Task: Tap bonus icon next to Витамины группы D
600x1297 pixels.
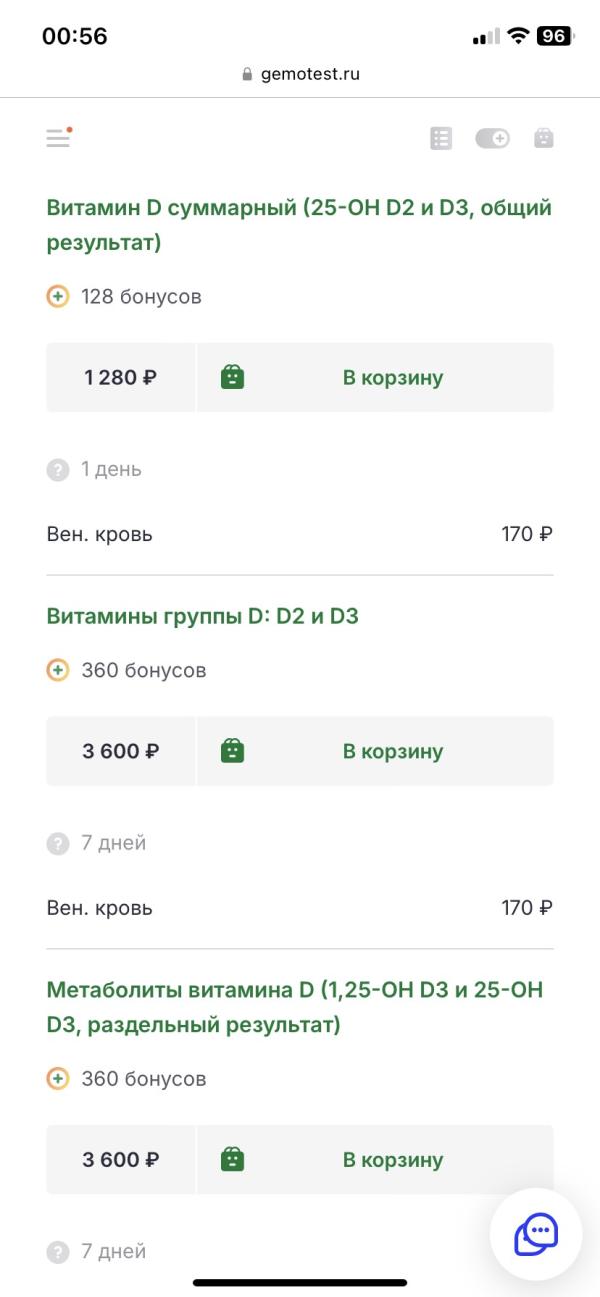Action: [x=58, y=670]
